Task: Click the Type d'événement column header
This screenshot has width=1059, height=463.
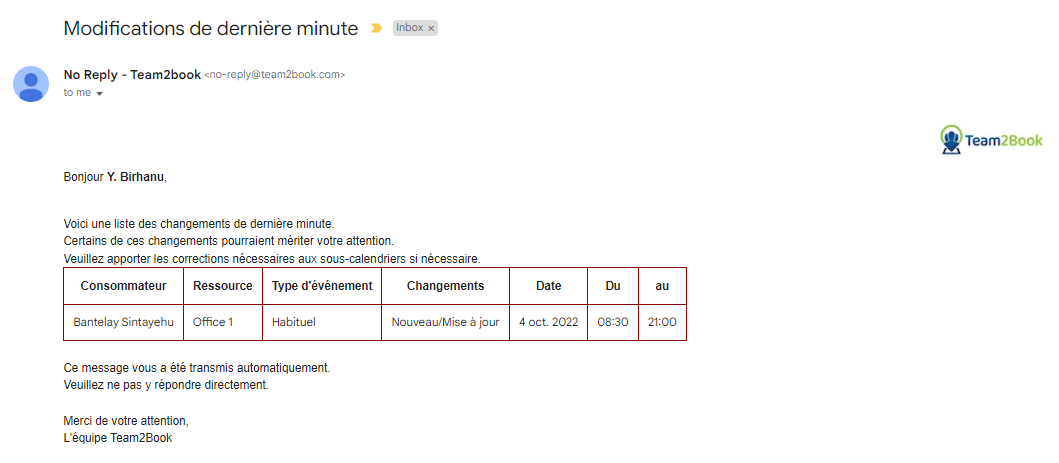Action: tap(322, 285)
